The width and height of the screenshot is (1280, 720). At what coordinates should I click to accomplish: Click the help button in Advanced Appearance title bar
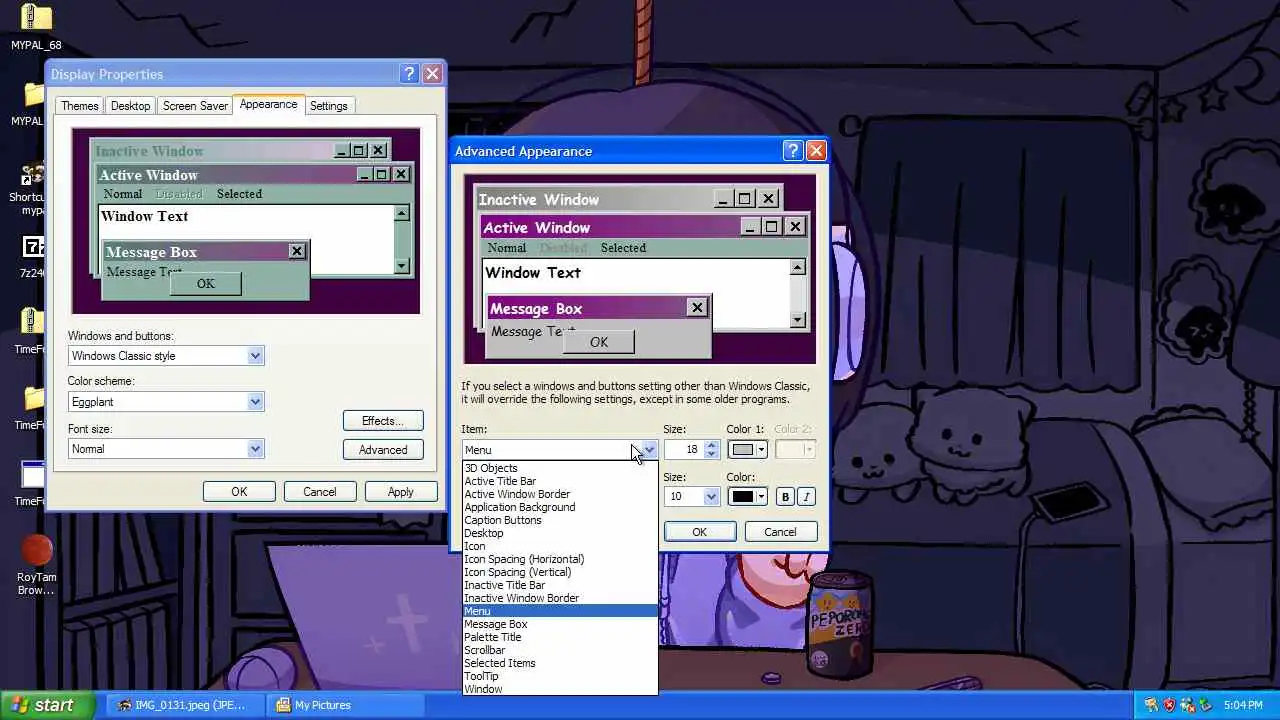(x=793, y=151)
